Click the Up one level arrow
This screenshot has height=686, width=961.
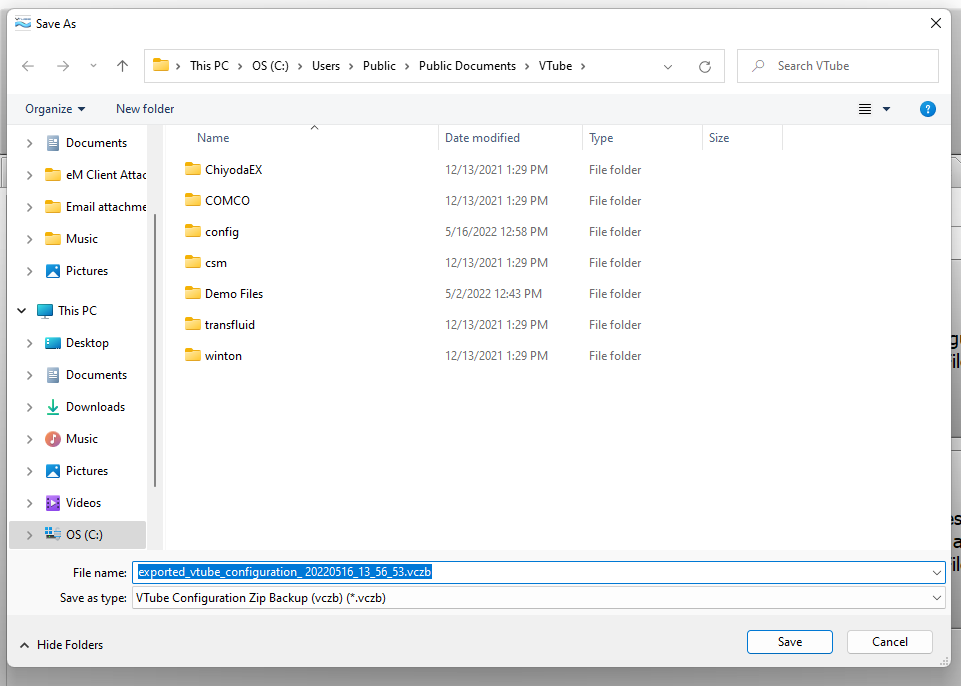click(x=122, y=66)
